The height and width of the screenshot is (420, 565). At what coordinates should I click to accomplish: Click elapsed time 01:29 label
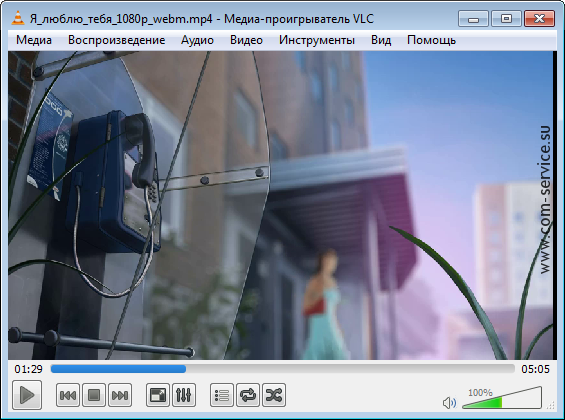click(x=28, y=369)
